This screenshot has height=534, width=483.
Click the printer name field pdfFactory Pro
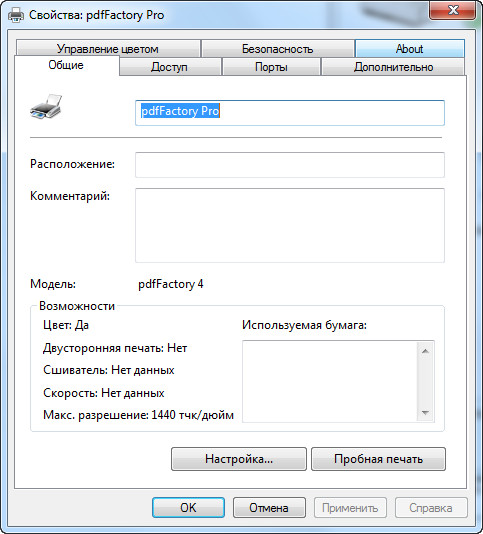[x=290, y=113]
